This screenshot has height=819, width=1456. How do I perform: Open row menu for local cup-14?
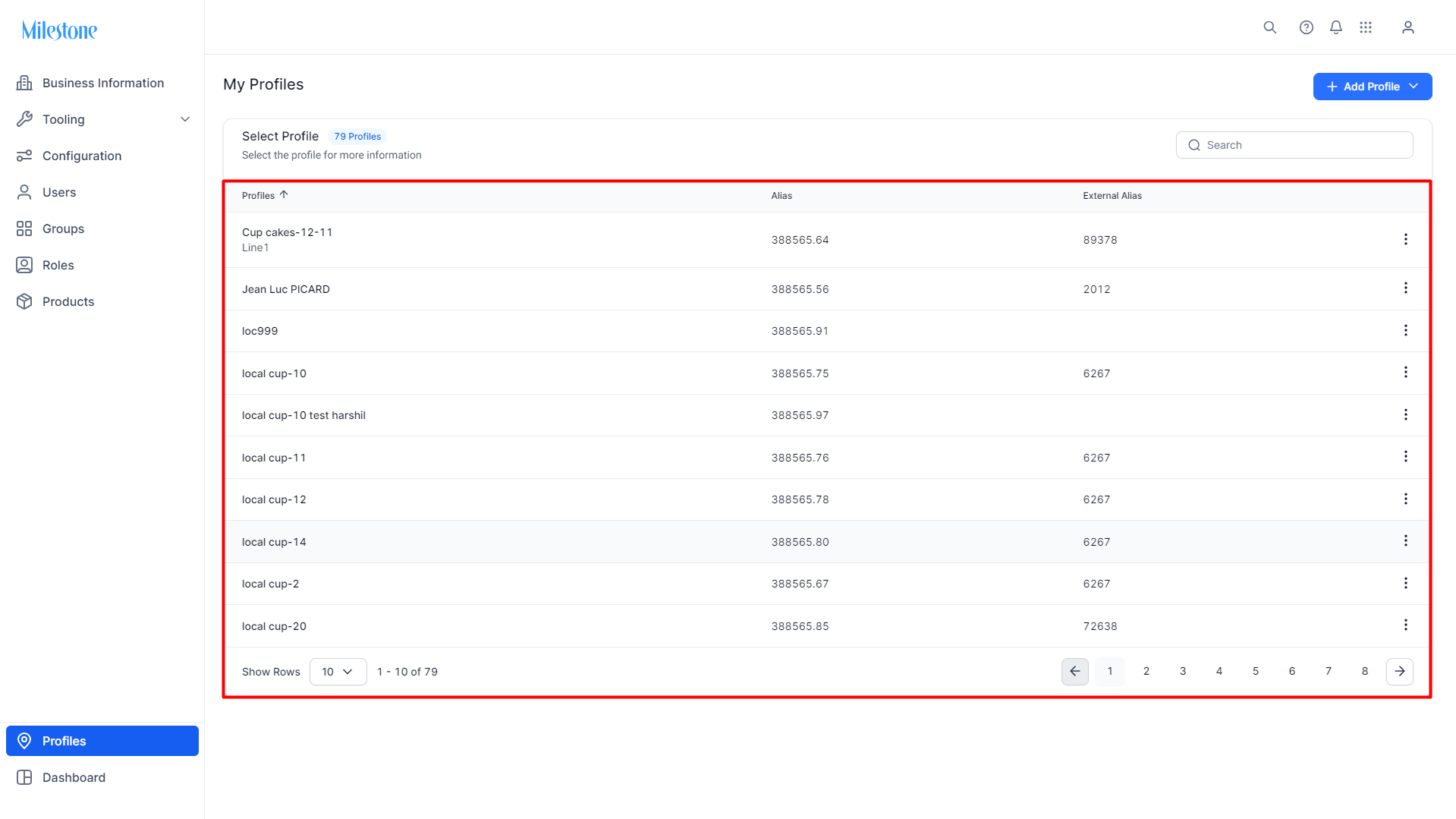(1405, 540)
